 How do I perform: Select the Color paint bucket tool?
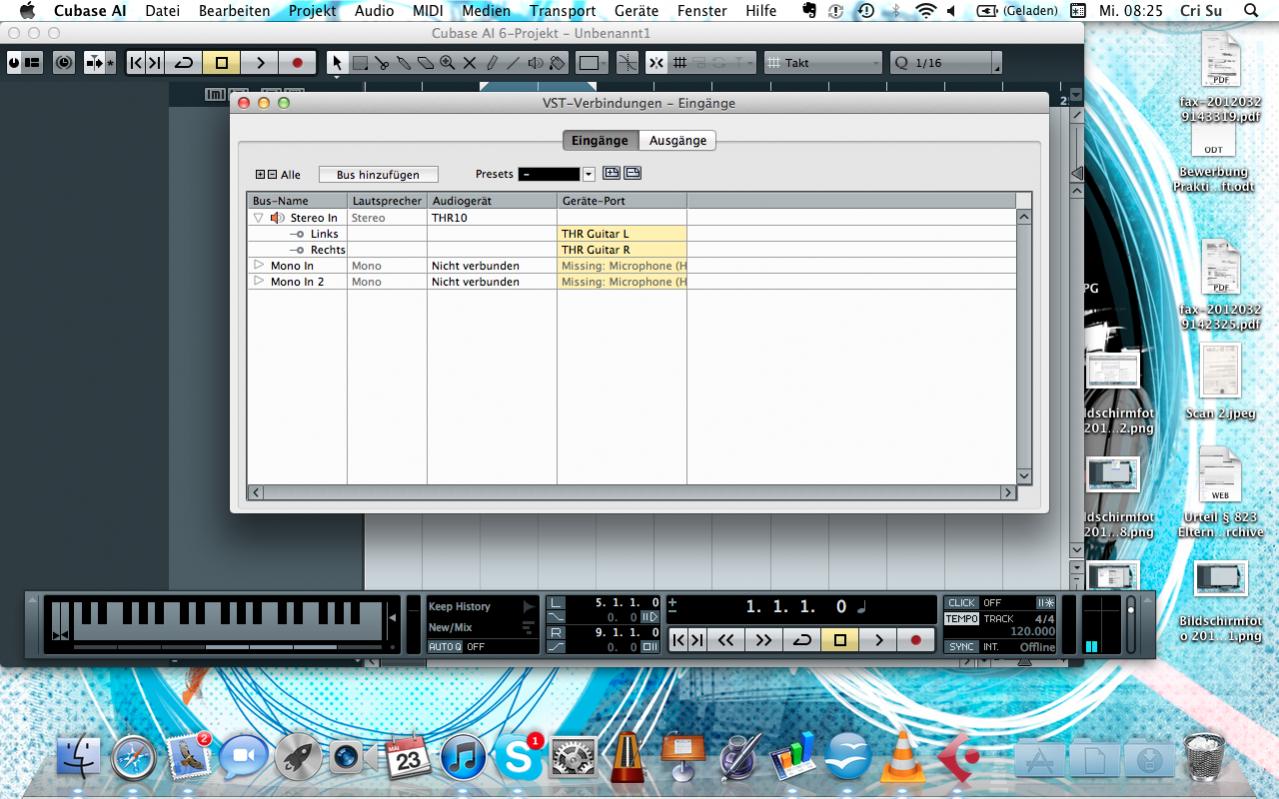tap(556, 62)
